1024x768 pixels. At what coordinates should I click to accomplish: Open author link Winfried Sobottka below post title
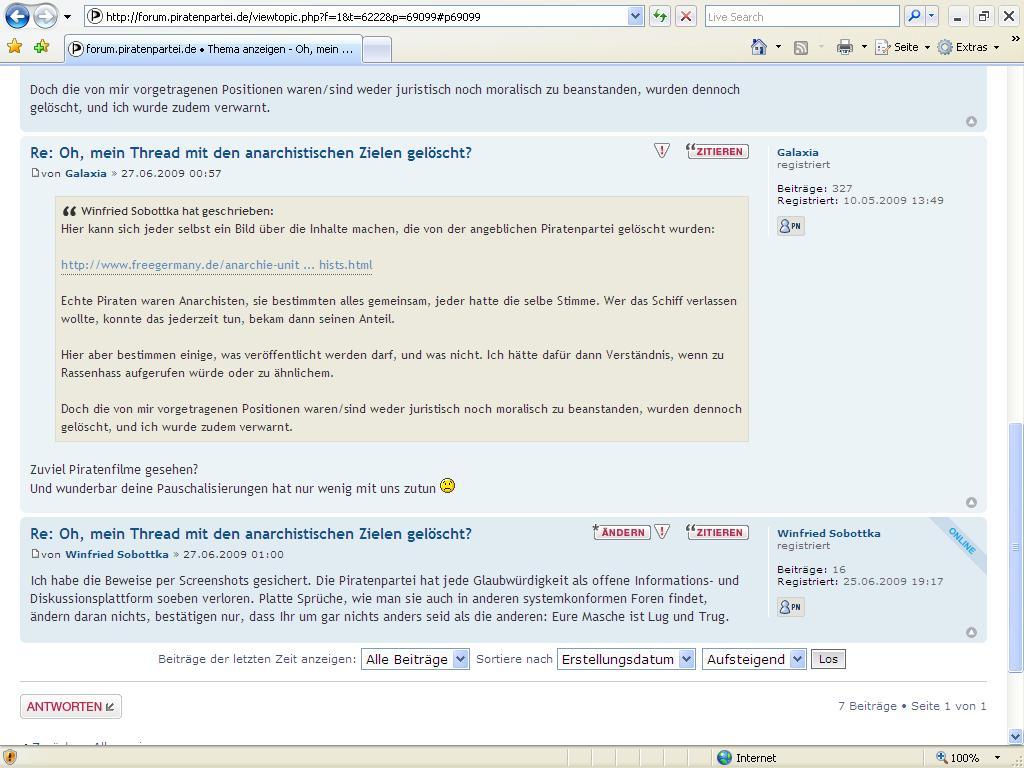(x=117, y=554)
